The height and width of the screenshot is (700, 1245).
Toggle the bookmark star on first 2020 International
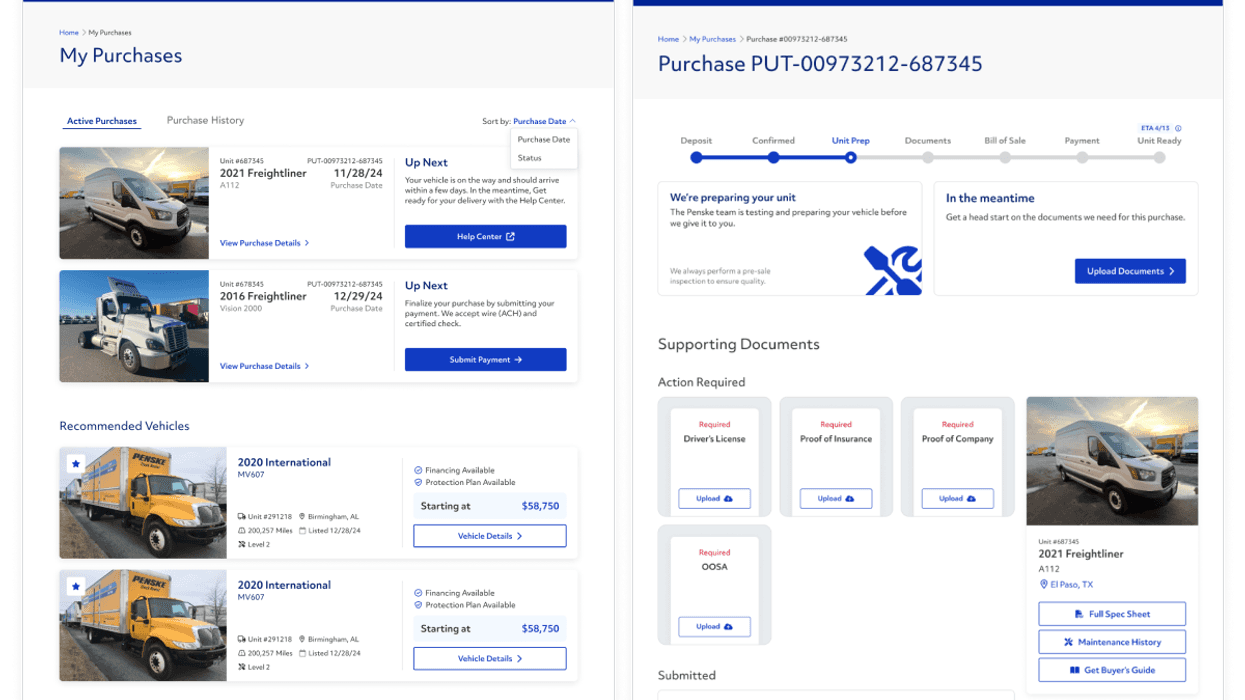tap(76, 462)
